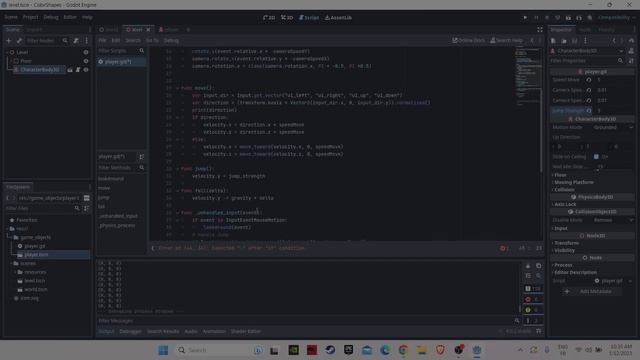Viewport: 640px width, 360px height.
Task: Open Disable Mode Remove dropdown
Action: 612,220
